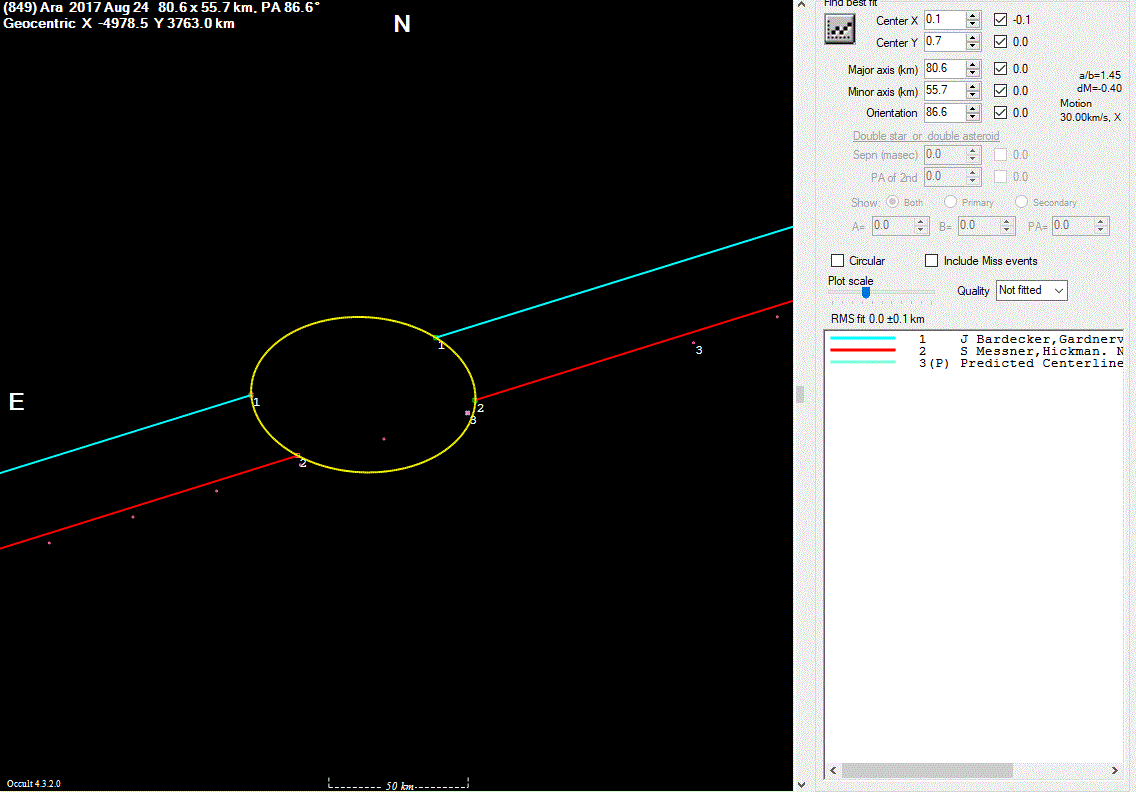1136x792 pixels.
Task: Click the Center Y value field
Action: [x=945, y=41]
